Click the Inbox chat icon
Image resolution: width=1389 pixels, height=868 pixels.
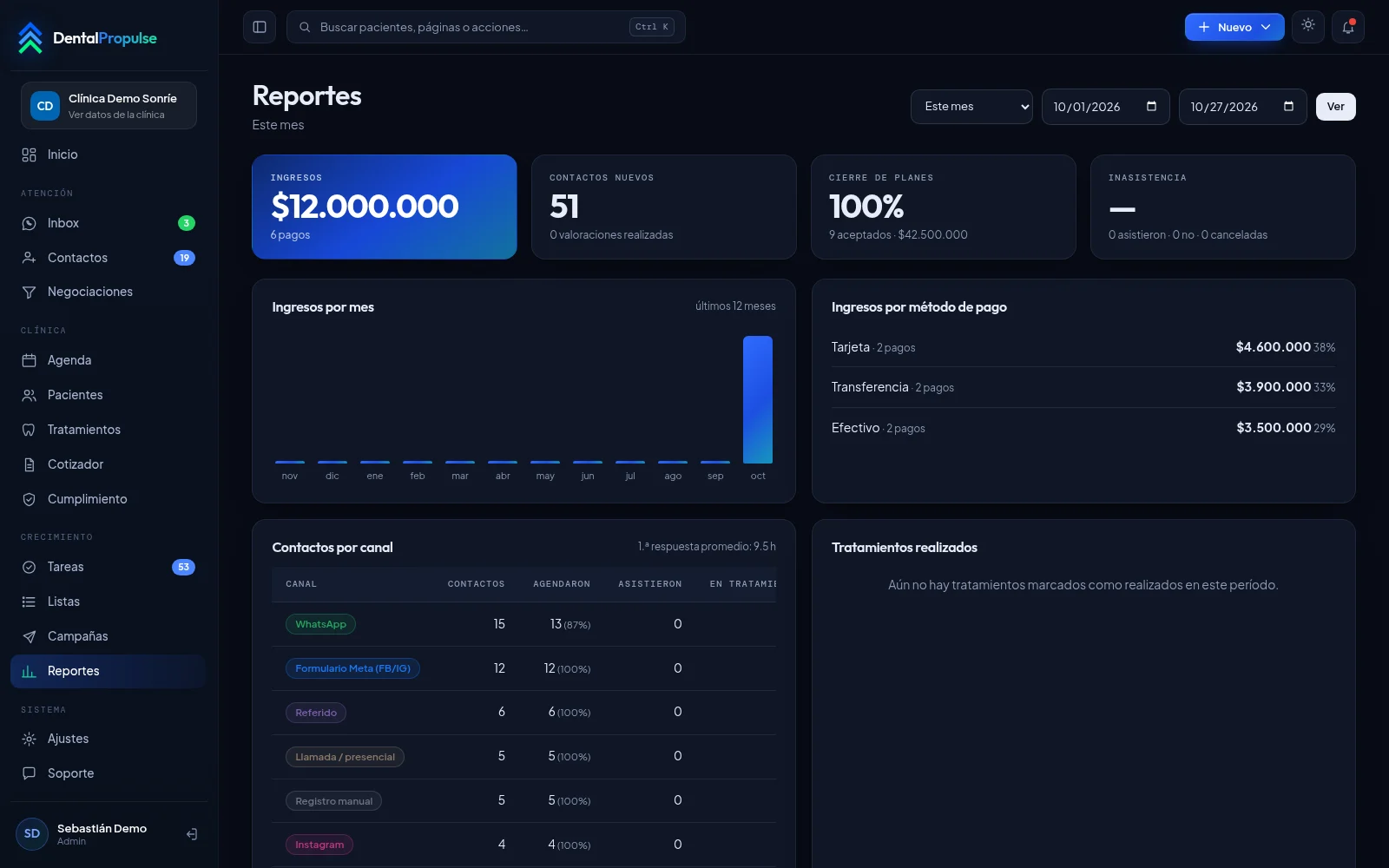click(x=29, y=223)
